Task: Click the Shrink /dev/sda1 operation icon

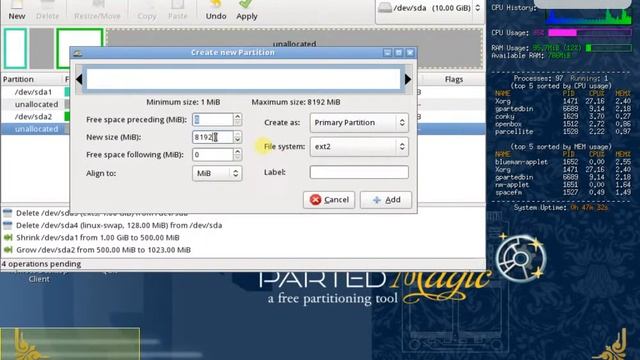Action: (8, 238)
